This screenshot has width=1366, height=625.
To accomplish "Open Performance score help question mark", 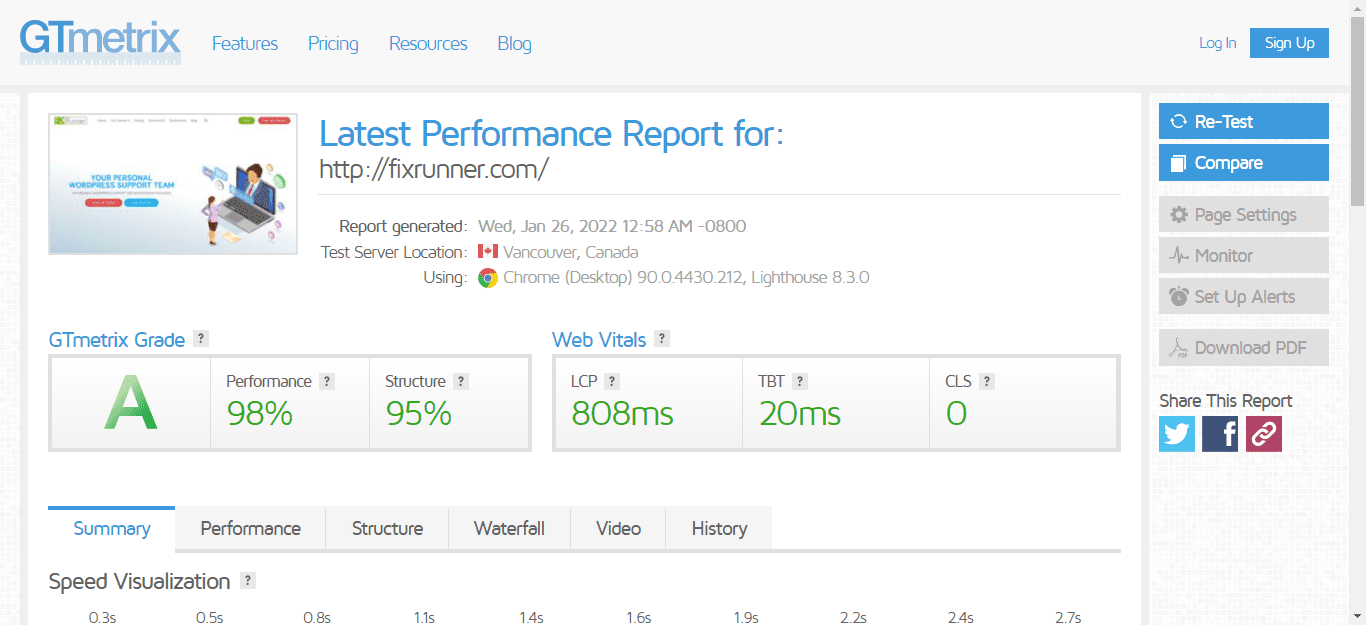I will [x=327, y=381].
